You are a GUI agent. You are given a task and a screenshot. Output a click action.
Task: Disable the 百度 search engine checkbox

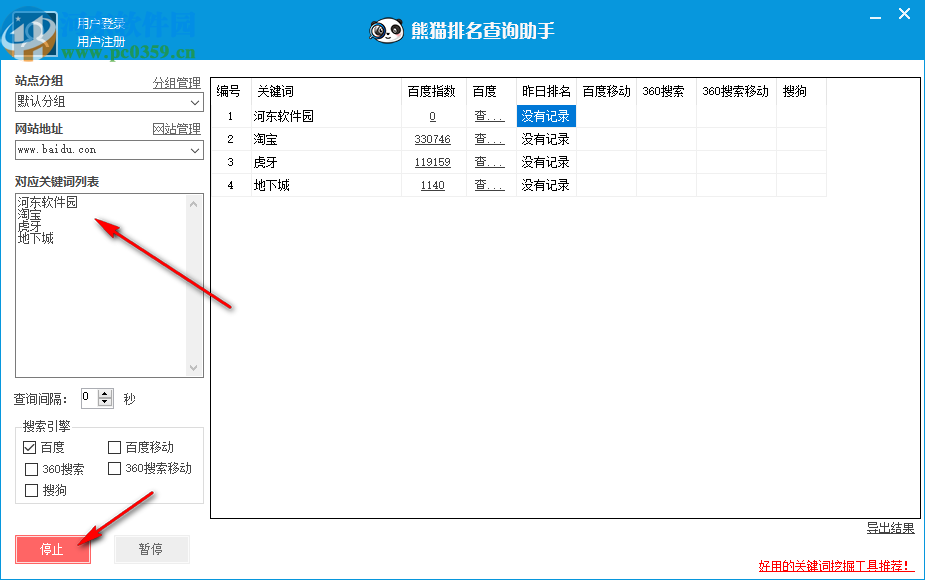tap(30, 447)
